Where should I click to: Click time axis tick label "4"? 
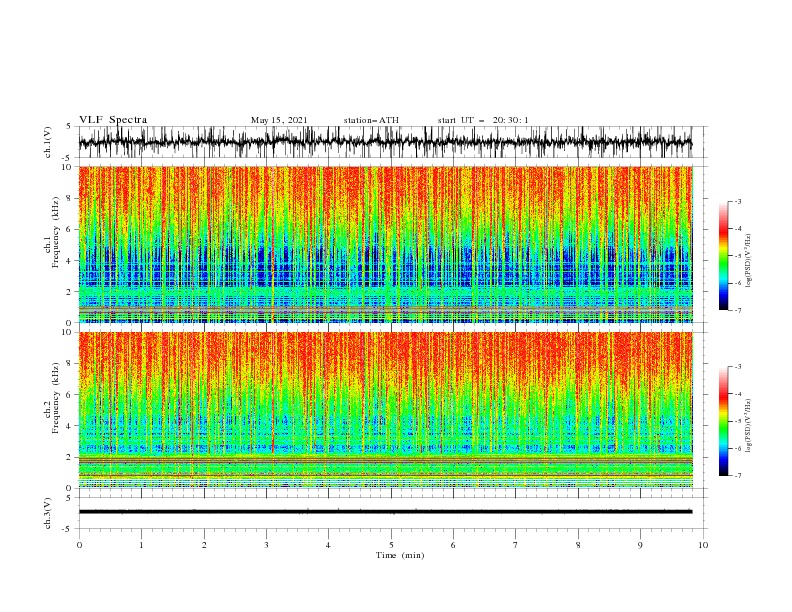click(328, 545)
